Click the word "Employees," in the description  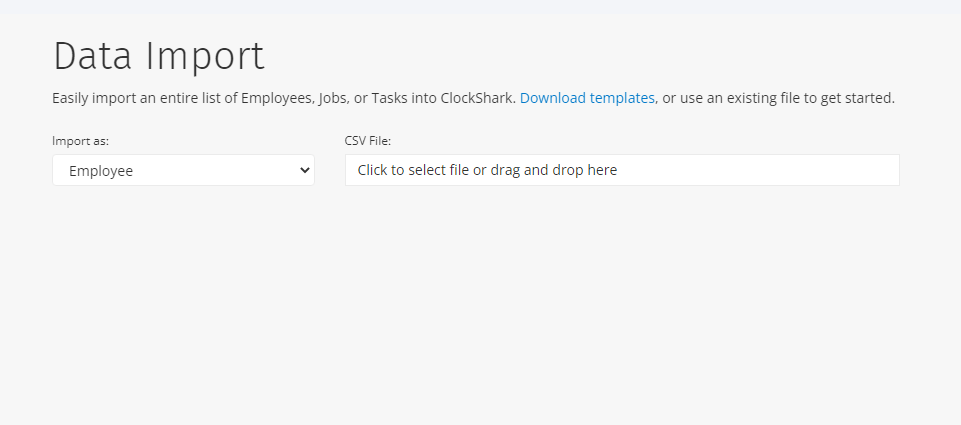tap(278, 98)
